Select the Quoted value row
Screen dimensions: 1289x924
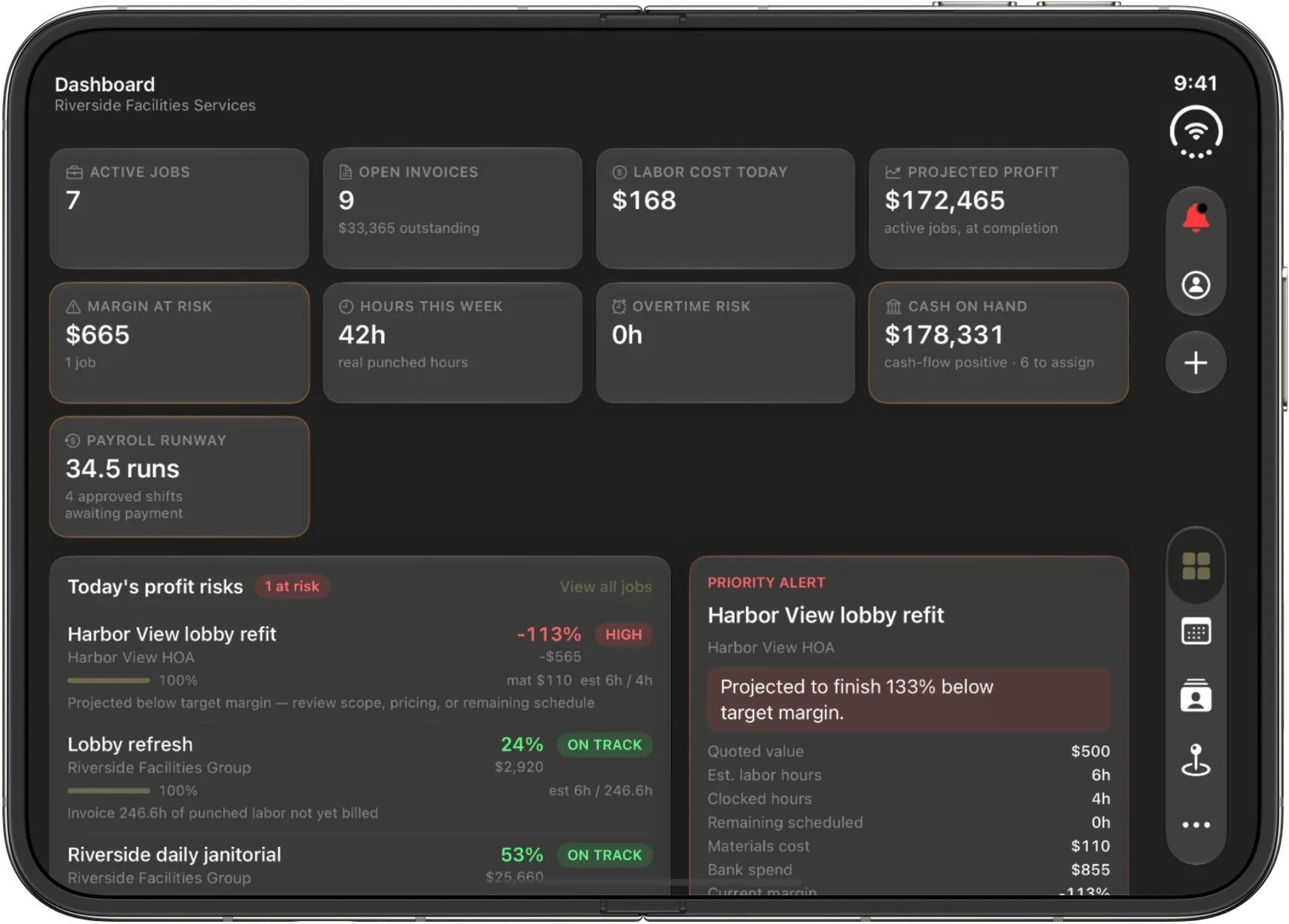click(909, 752)
